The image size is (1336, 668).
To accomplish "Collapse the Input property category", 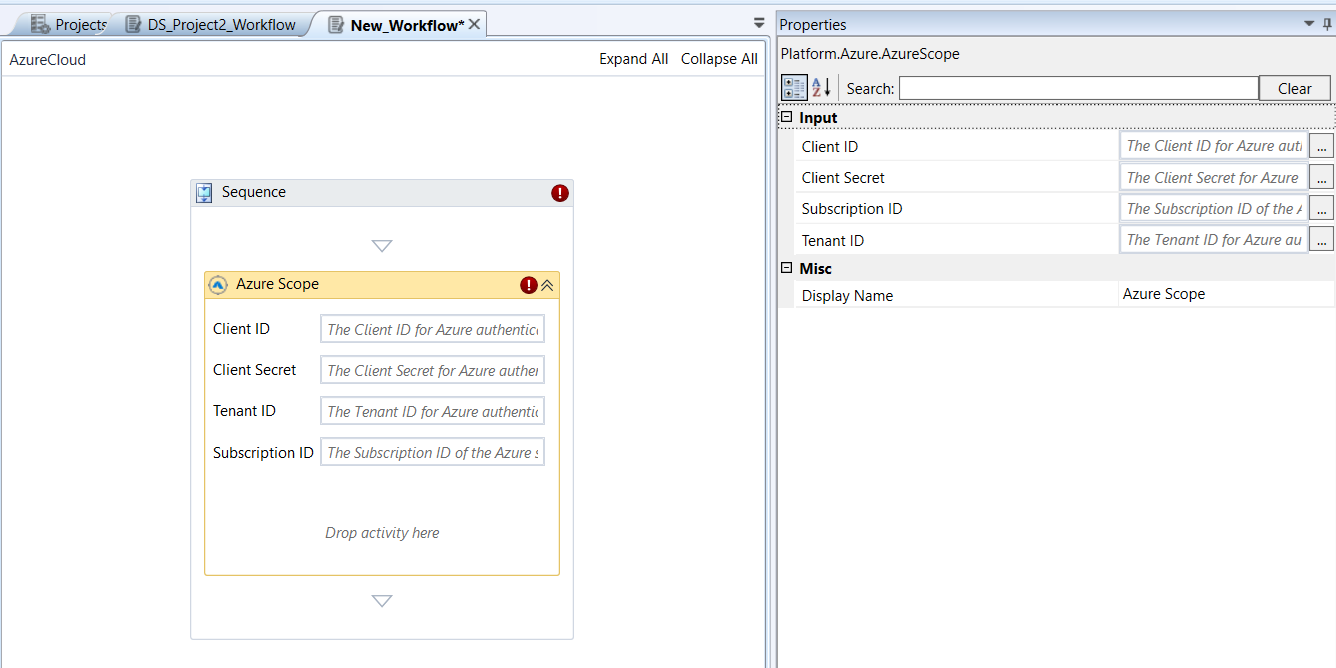I will click(786, 117).
